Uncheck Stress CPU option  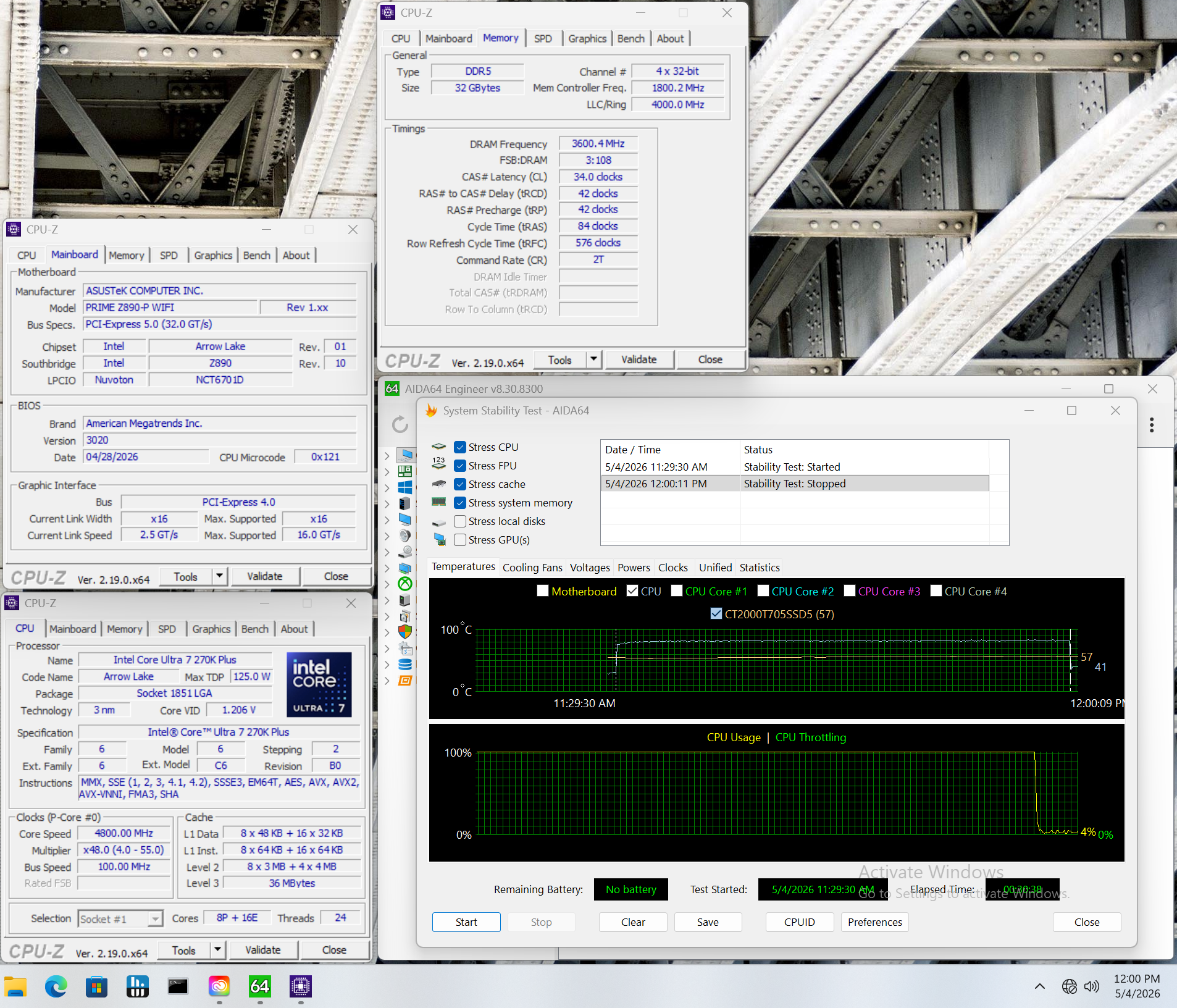[x=459, y=447]
